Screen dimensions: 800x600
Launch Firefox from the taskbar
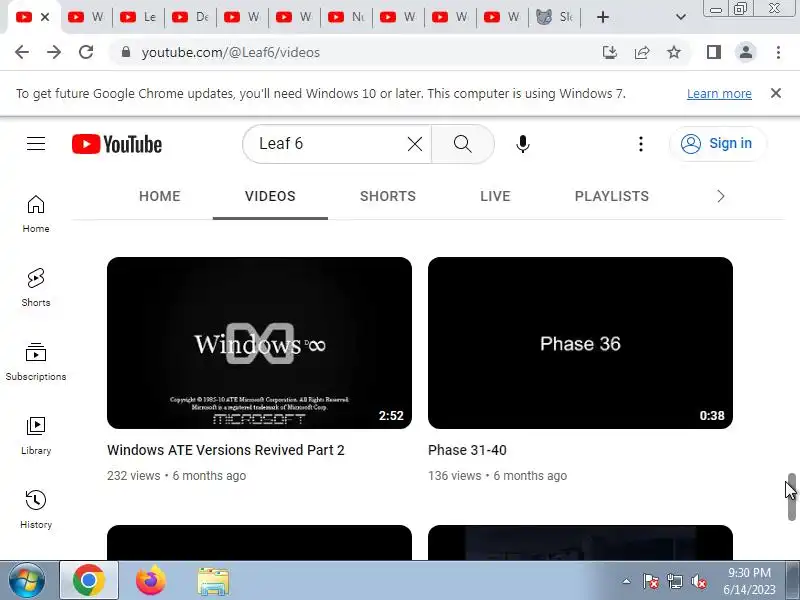pyautogui.click(x=151, y=581)
